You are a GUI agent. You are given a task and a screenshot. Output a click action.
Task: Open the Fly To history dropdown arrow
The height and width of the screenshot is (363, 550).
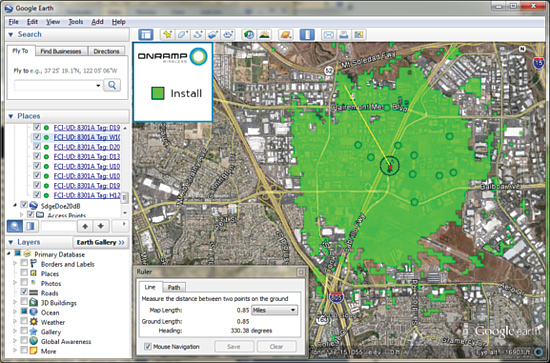[98, 85]
